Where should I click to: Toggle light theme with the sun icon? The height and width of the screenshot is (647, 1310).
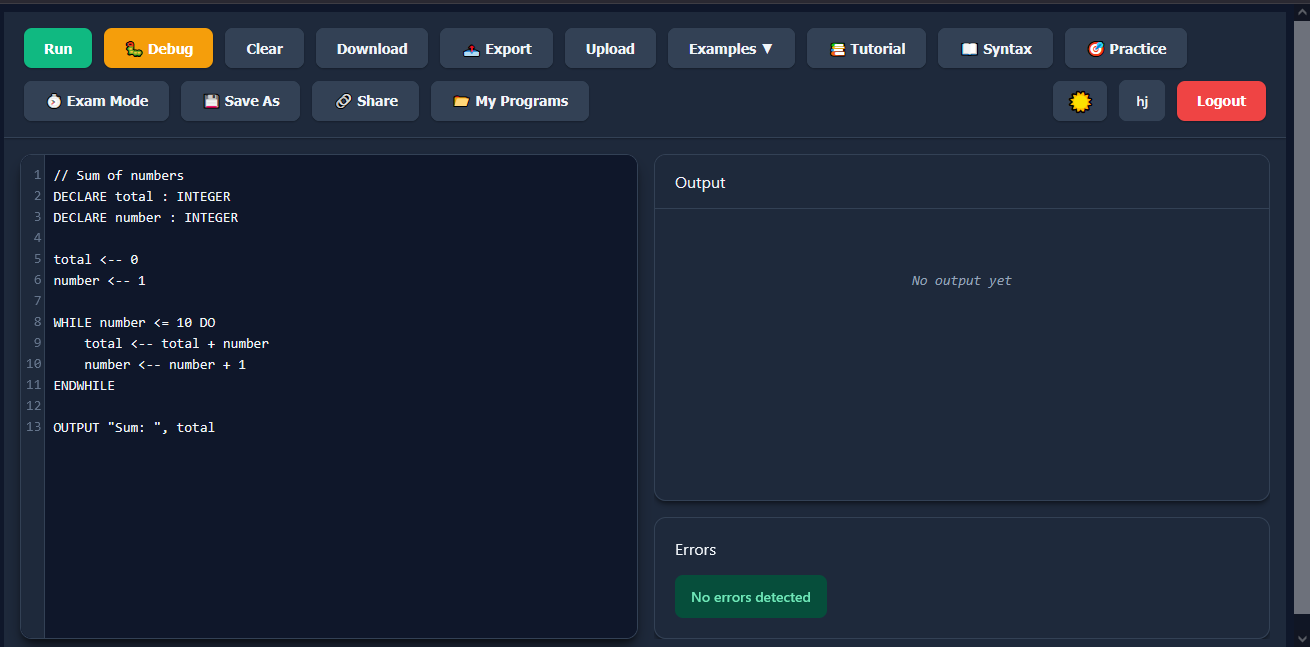click(x=1080, y=100)
